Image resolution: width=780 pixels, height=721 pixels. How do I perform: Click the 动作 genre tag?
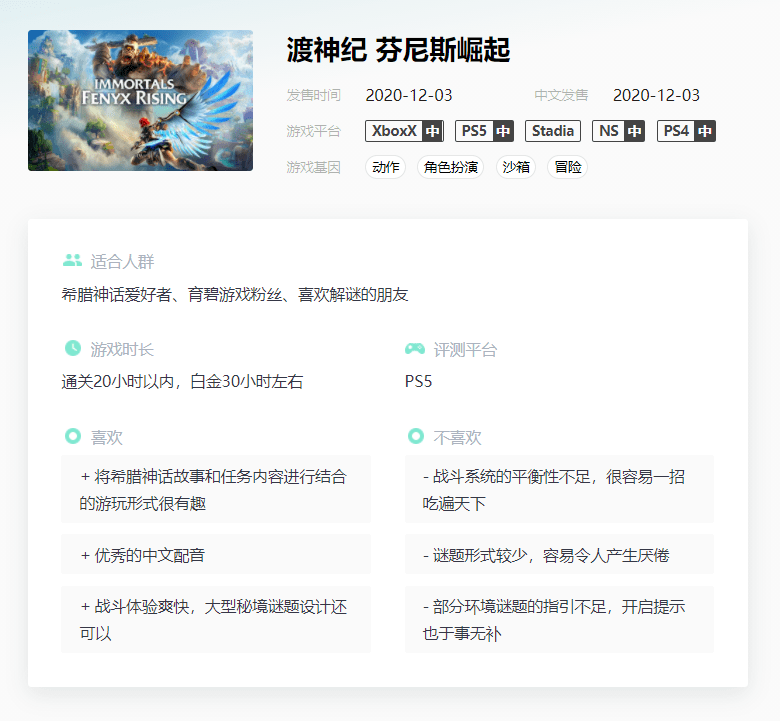coord(386,167)
